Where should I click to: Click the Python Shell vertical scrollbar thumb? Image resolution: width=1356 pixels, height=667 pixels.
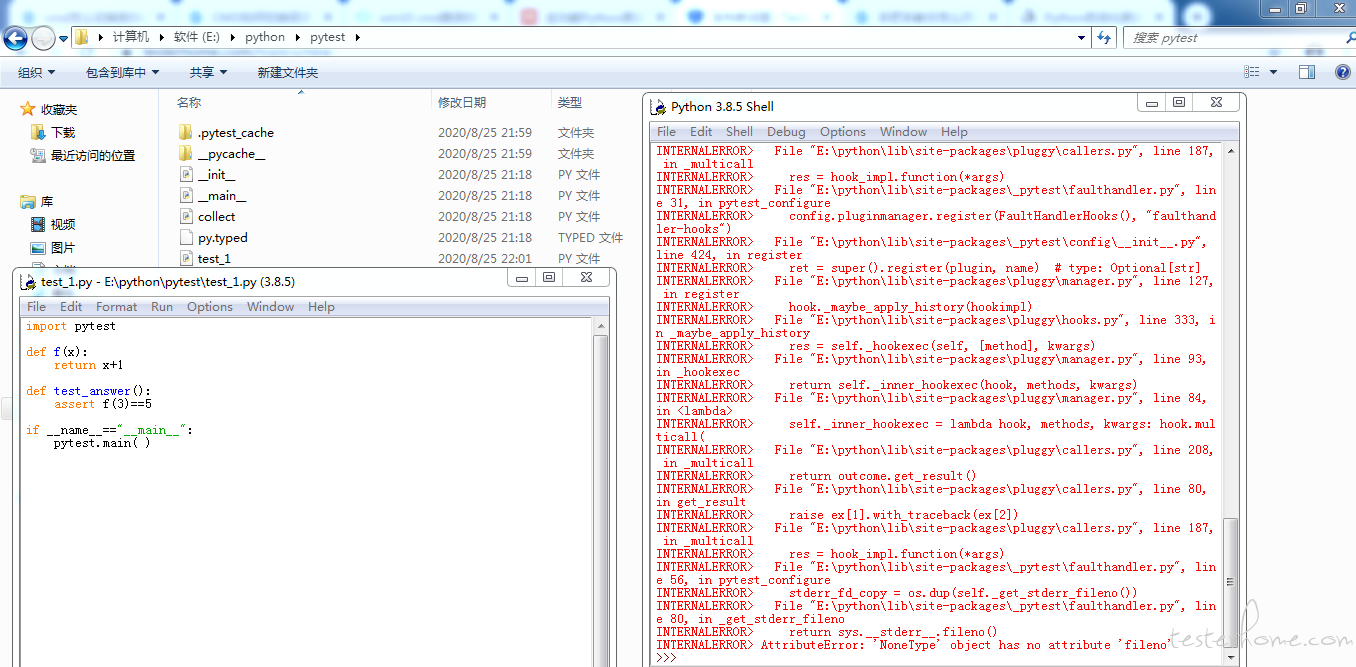[1231, 580]
